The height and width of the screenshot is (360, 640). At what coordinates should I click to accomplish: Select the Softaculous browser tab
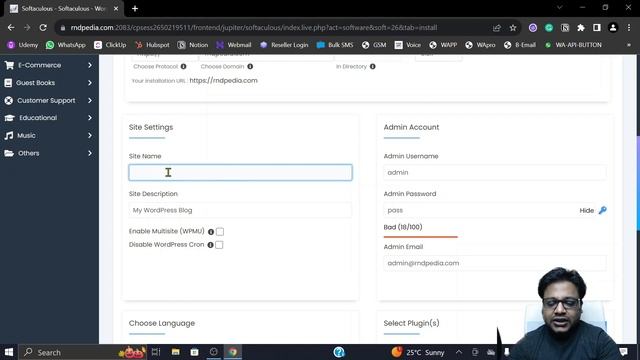click(63, 9)
